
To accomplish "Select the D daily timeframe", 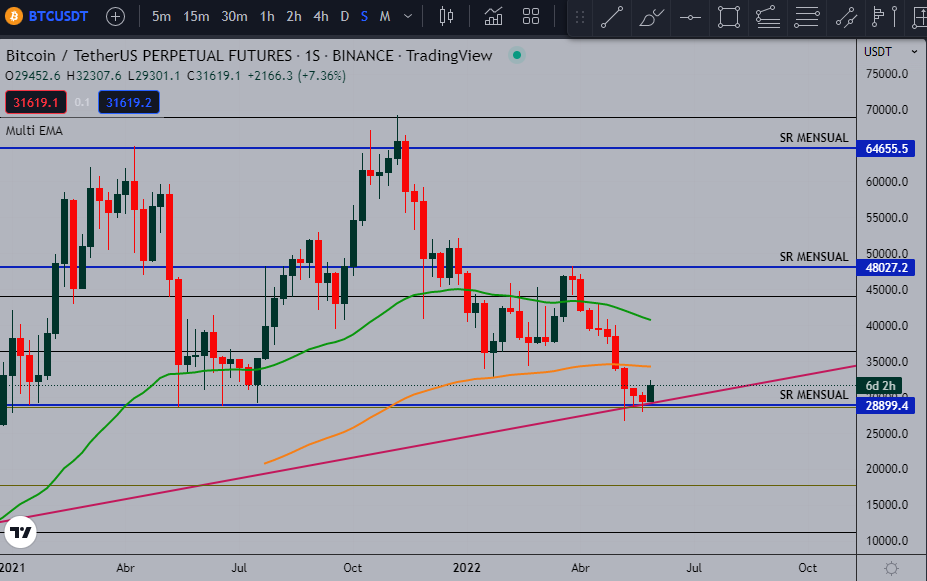I will point(345,17).
